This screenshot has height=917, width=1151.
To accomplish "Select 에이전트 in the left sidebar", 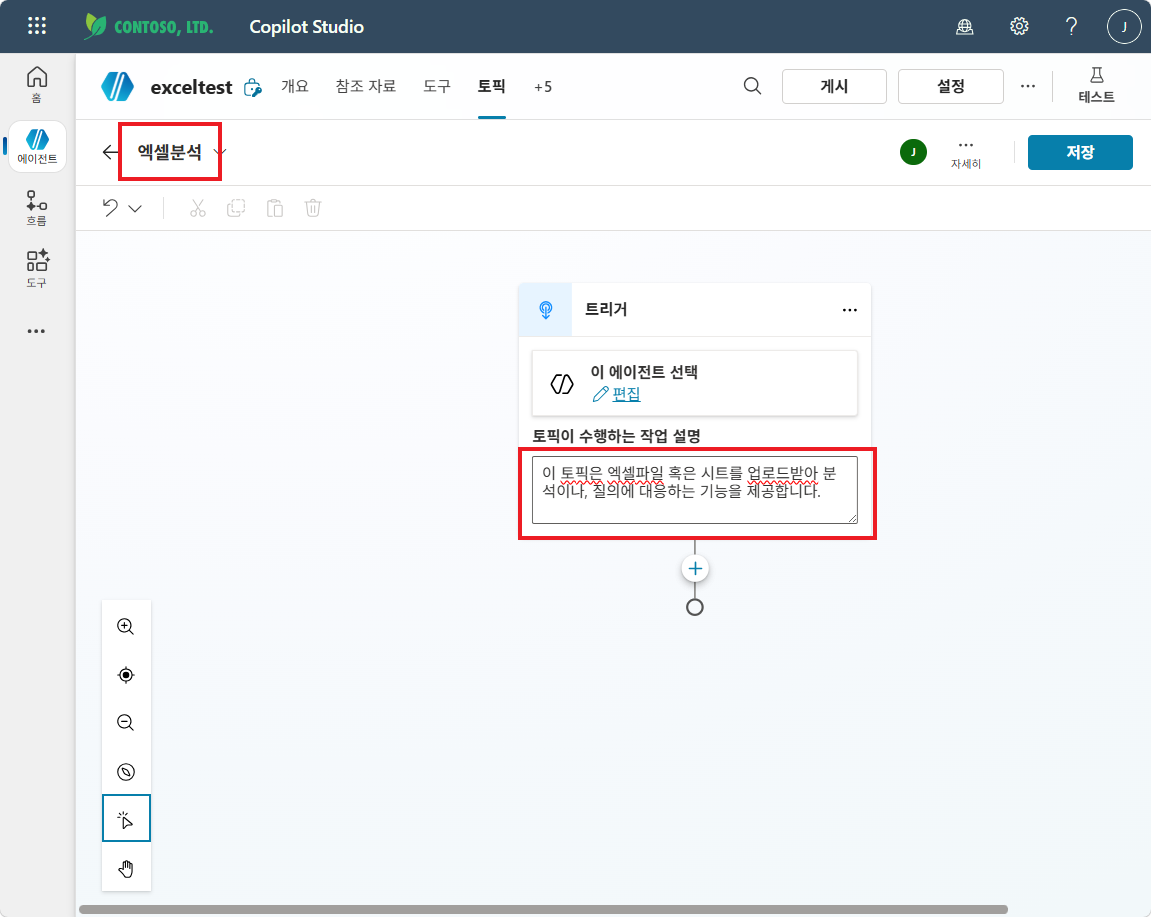I will click(x=37, y=147).
